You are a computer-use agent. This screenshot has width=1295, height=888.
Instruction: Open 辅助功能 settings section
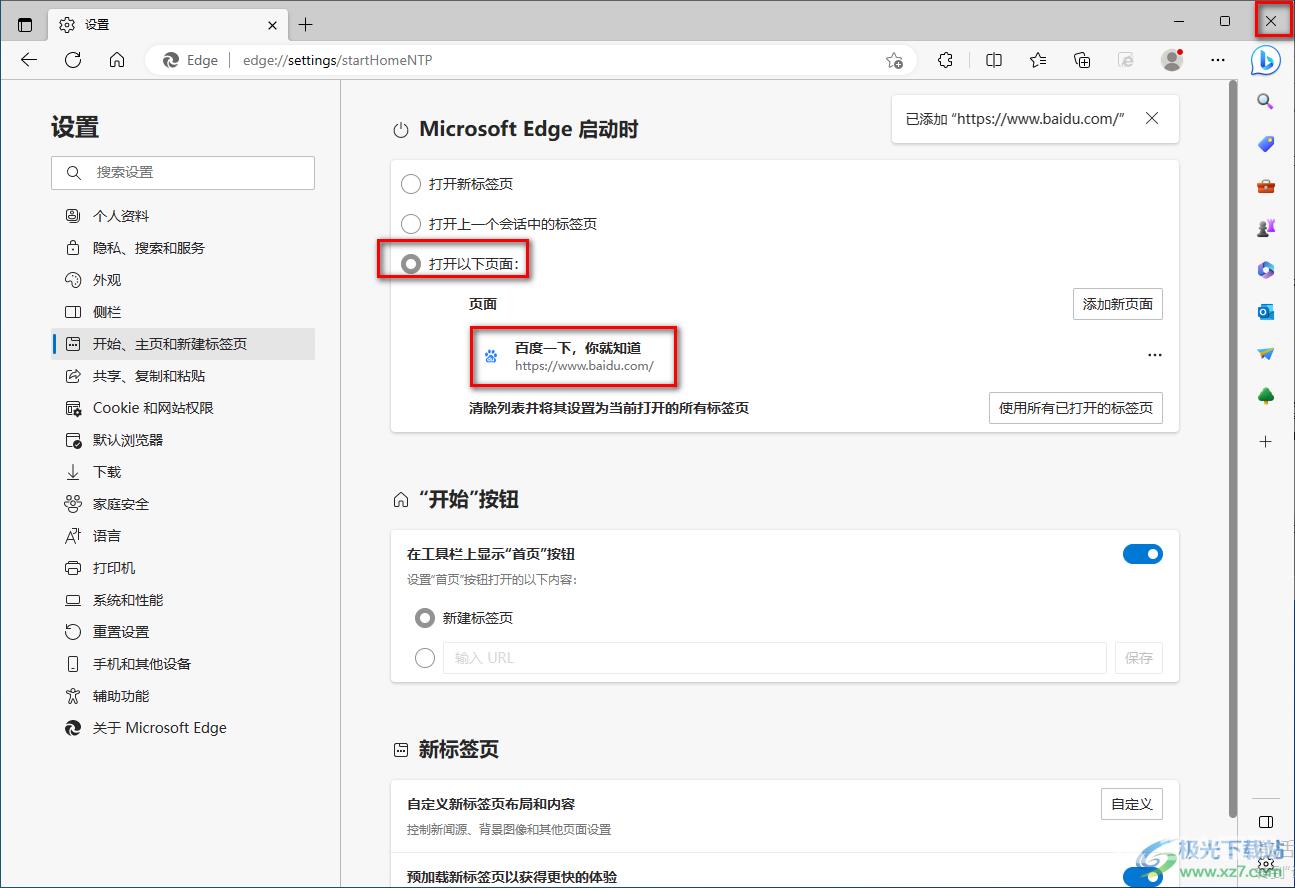point(183,696)
